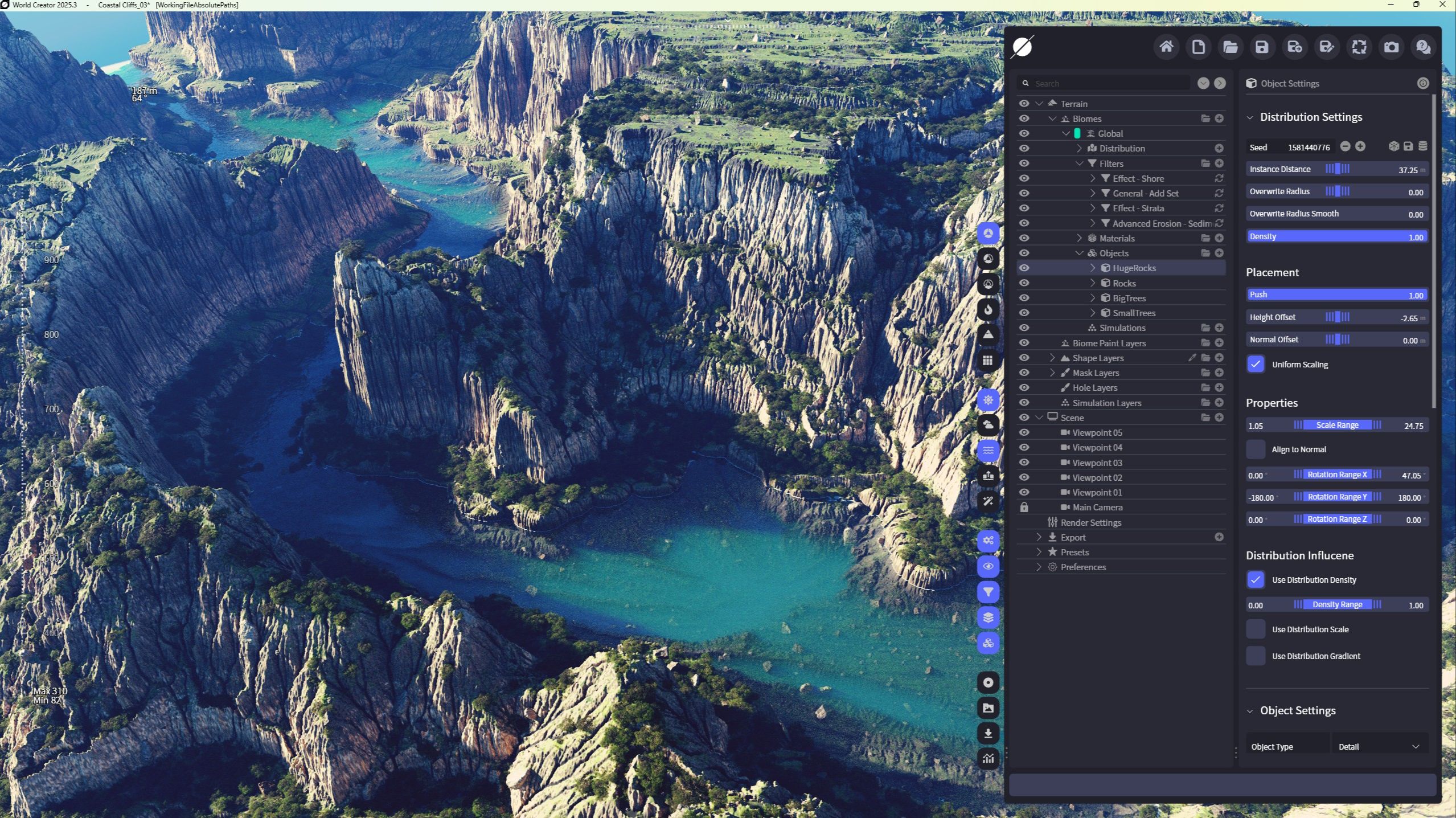Enable the Align to Normal checkbox
1456x818 pixels.
tap(1256, 449)
